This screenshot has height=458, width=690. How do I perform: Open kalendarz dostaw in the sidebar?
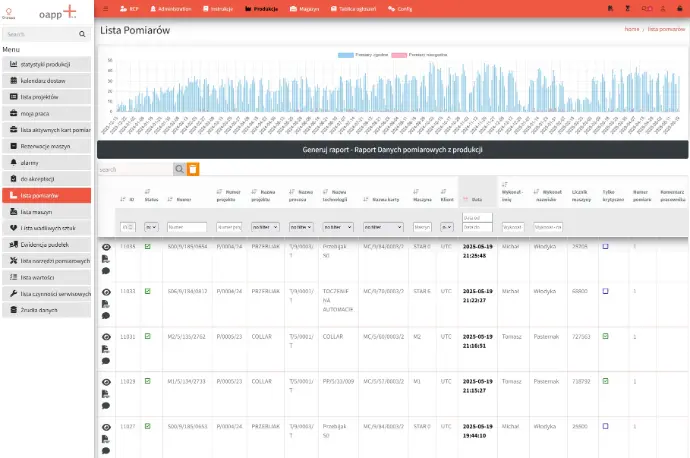(47, 81)
